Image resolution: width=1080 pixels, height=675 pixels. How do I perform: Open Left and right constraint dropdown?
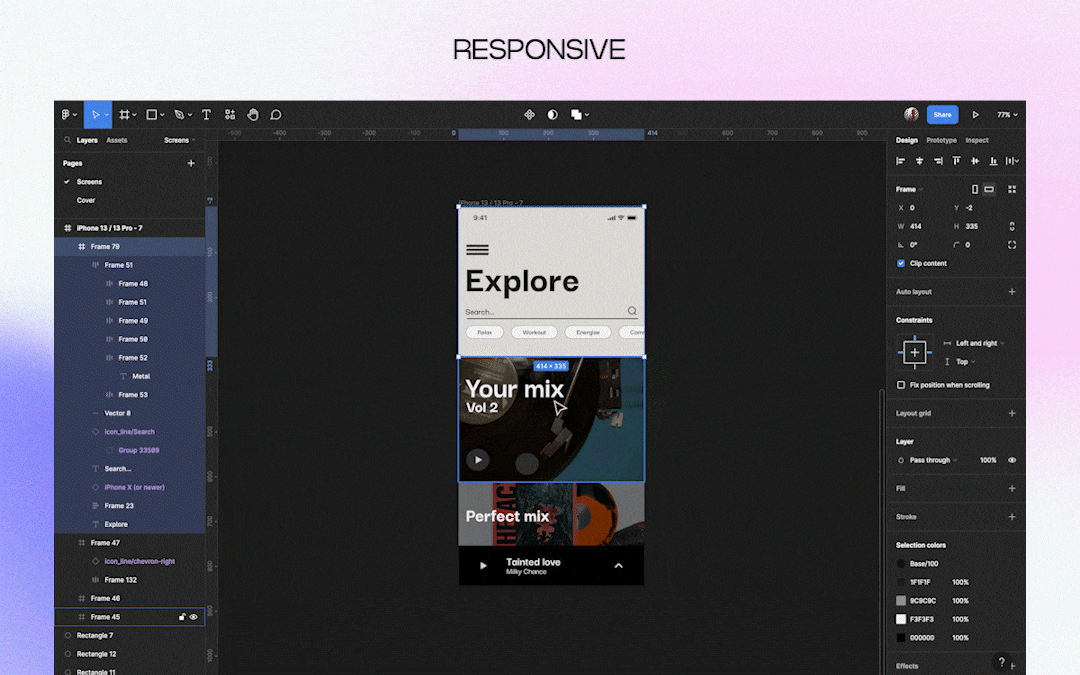click(979, 343)
